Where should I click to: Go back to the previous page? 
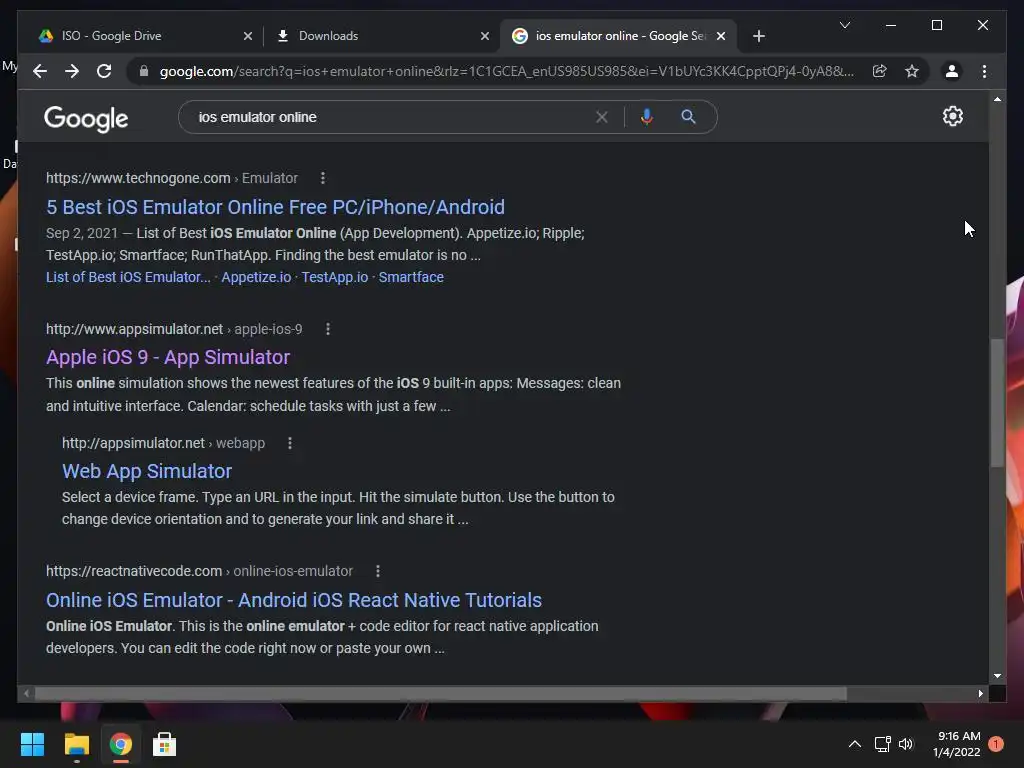40,71
